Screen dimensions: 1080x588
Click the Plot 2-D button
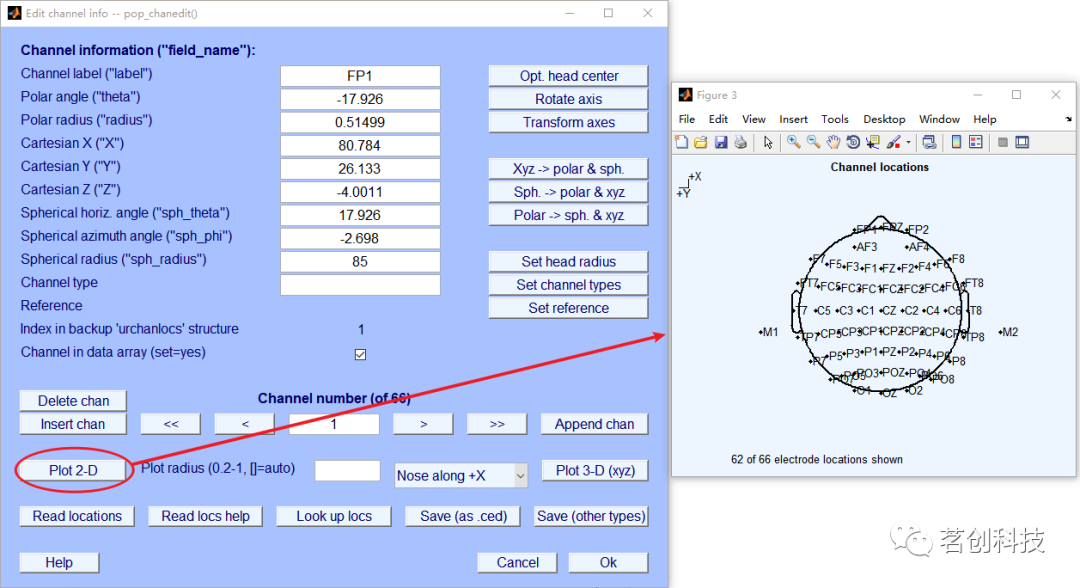(x=73, y=470)
